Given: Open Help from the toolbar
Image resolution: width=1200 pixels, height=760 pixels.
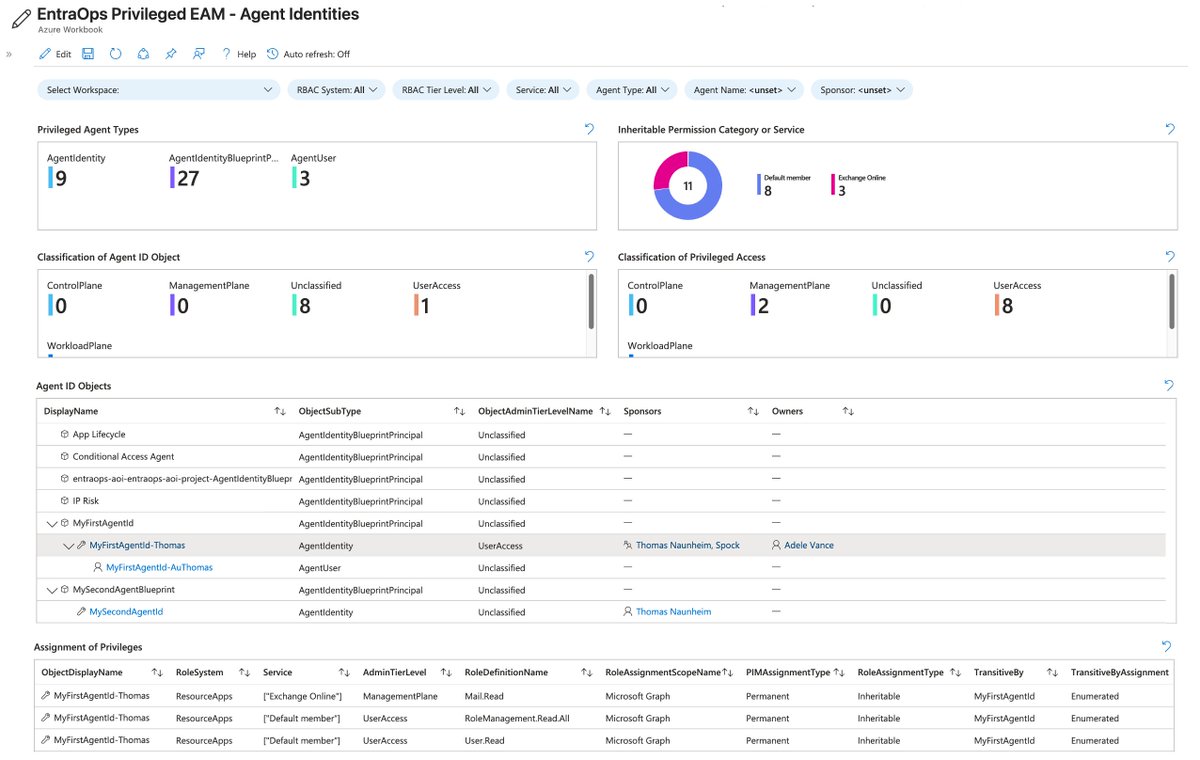Looking at the screenshot, I should 238,54.
